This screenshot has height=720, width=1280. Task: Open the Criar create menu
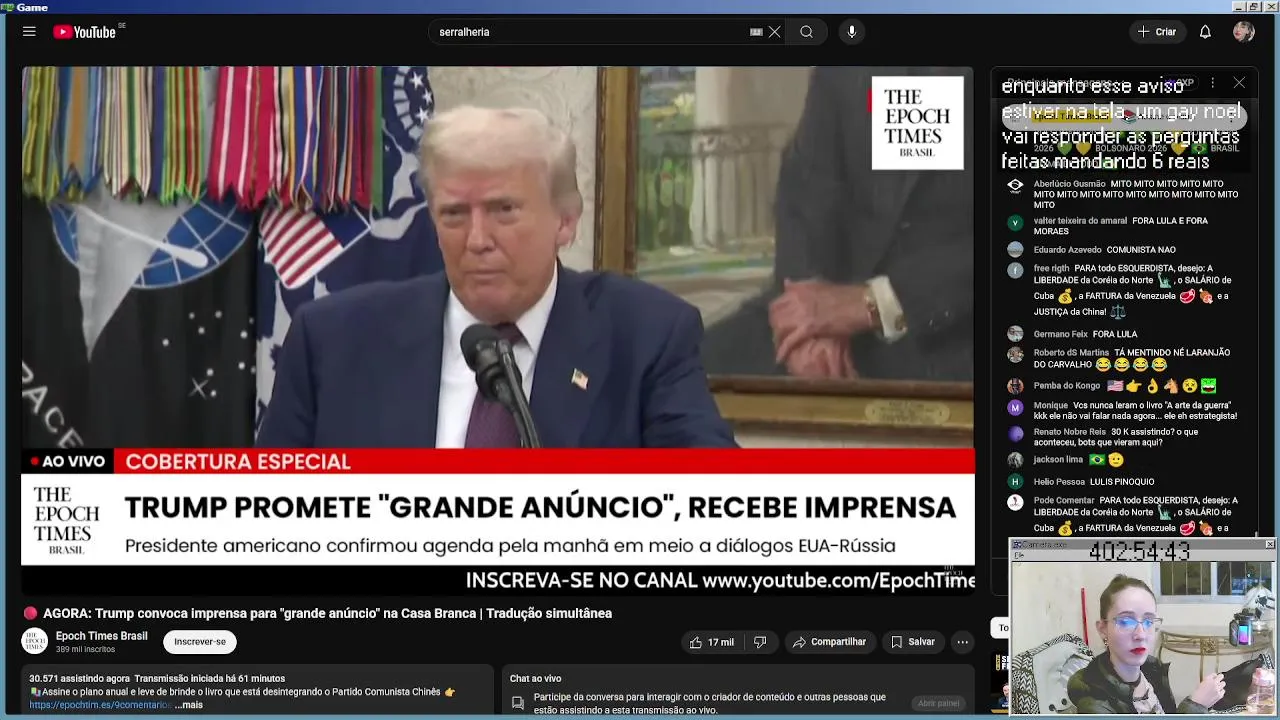pos(1157,32)
